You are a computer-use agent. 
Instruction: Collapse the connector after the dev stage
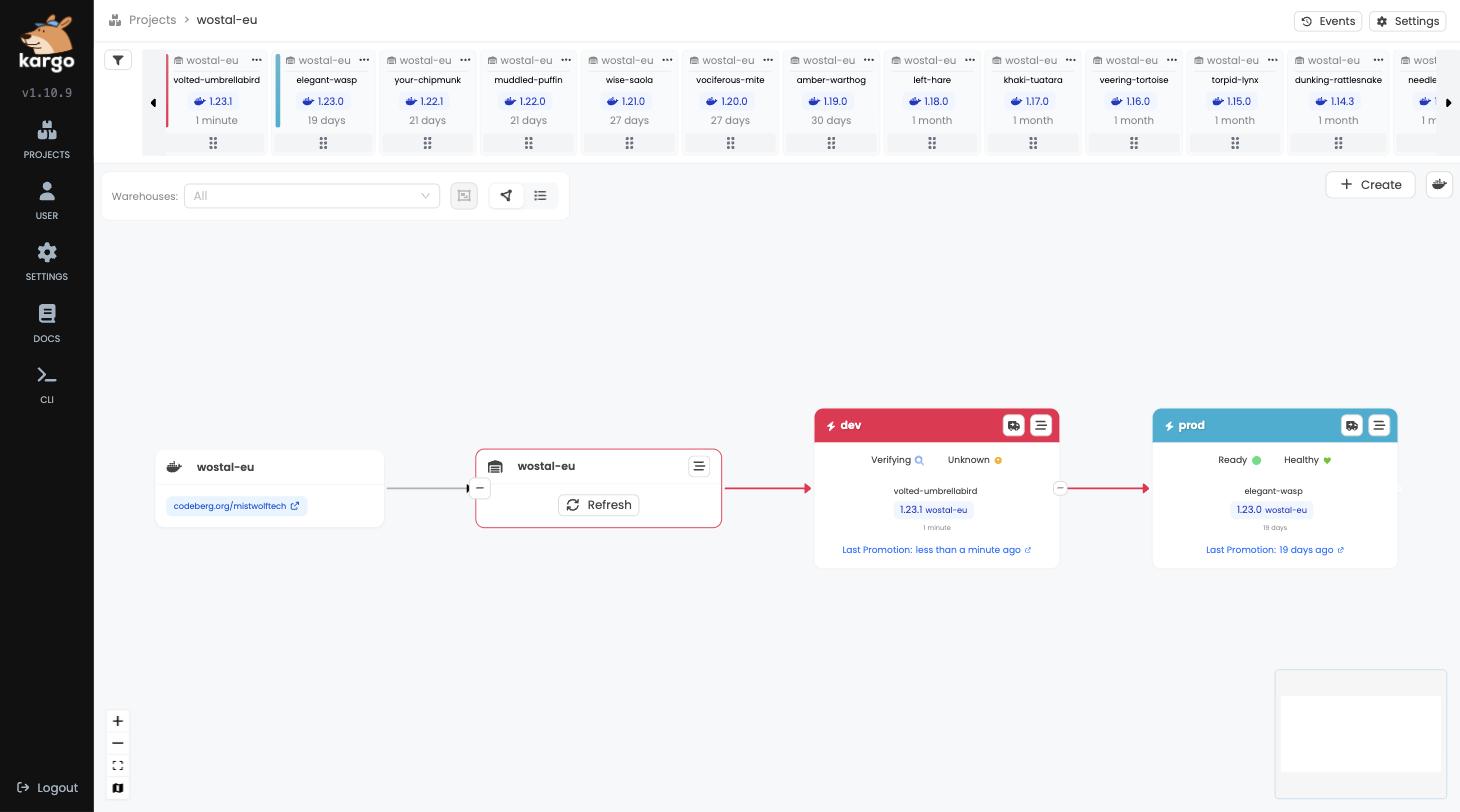click(1060, 488)
